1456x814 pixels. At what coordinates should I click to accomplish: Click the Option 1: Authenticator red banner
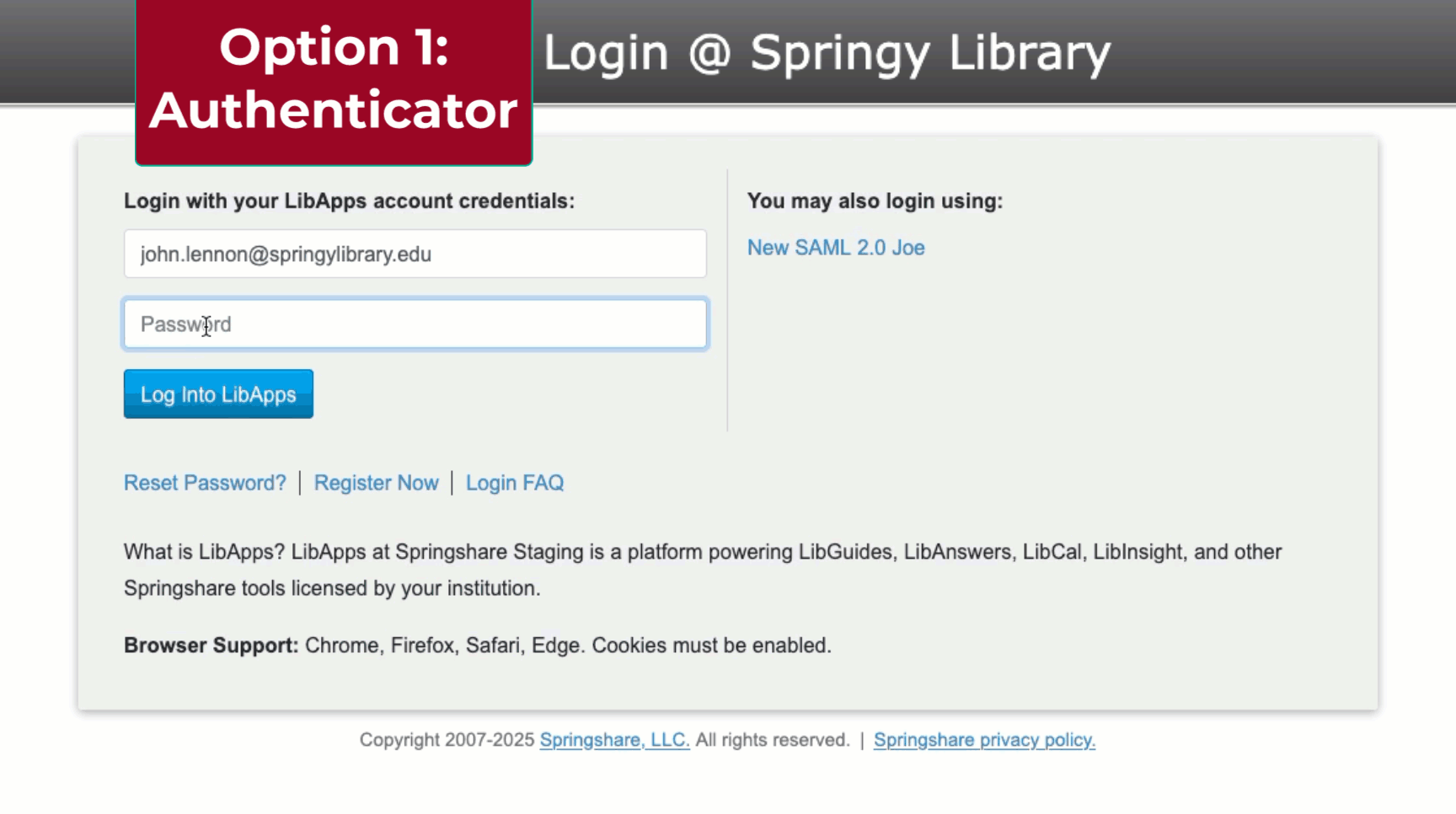pos(334,79)
